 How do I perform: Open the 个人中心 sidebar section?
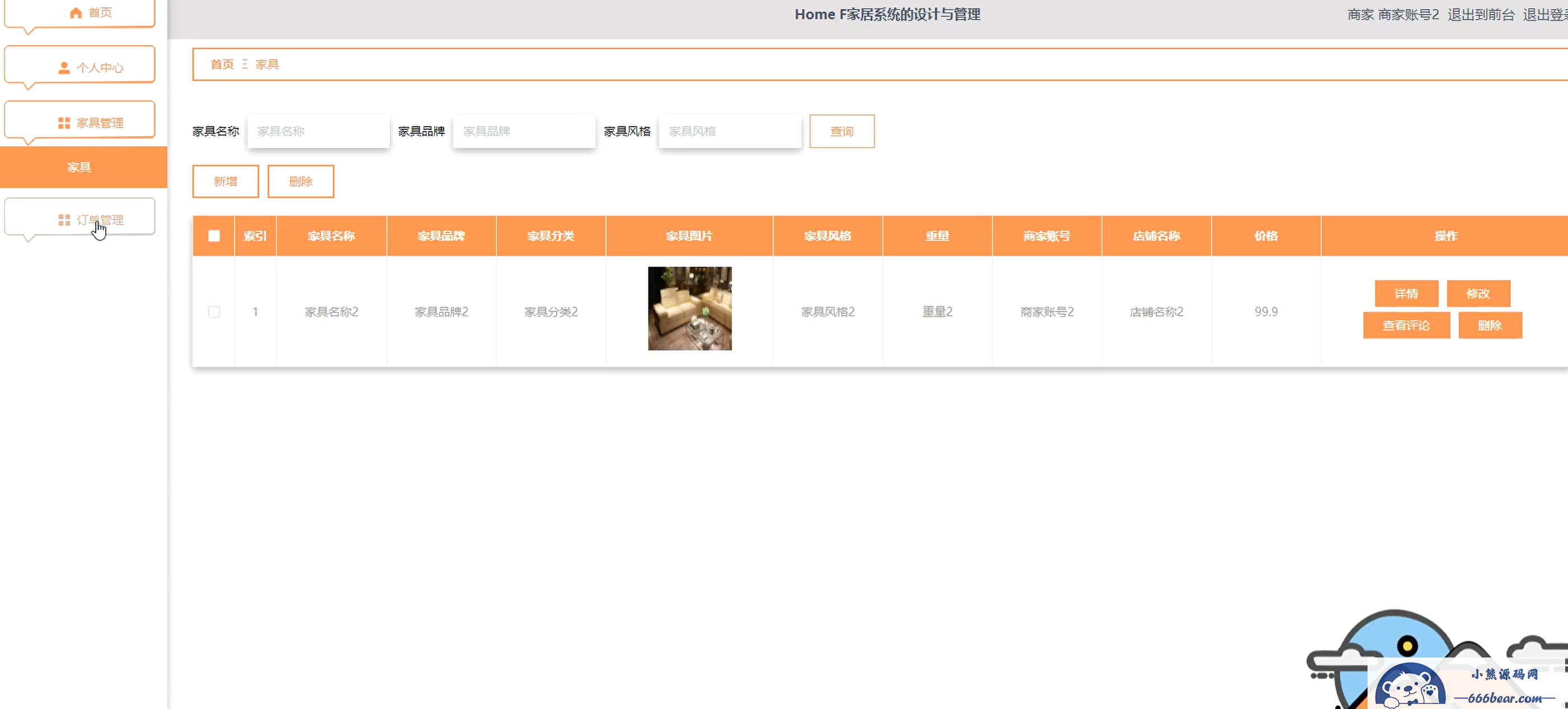100,68
